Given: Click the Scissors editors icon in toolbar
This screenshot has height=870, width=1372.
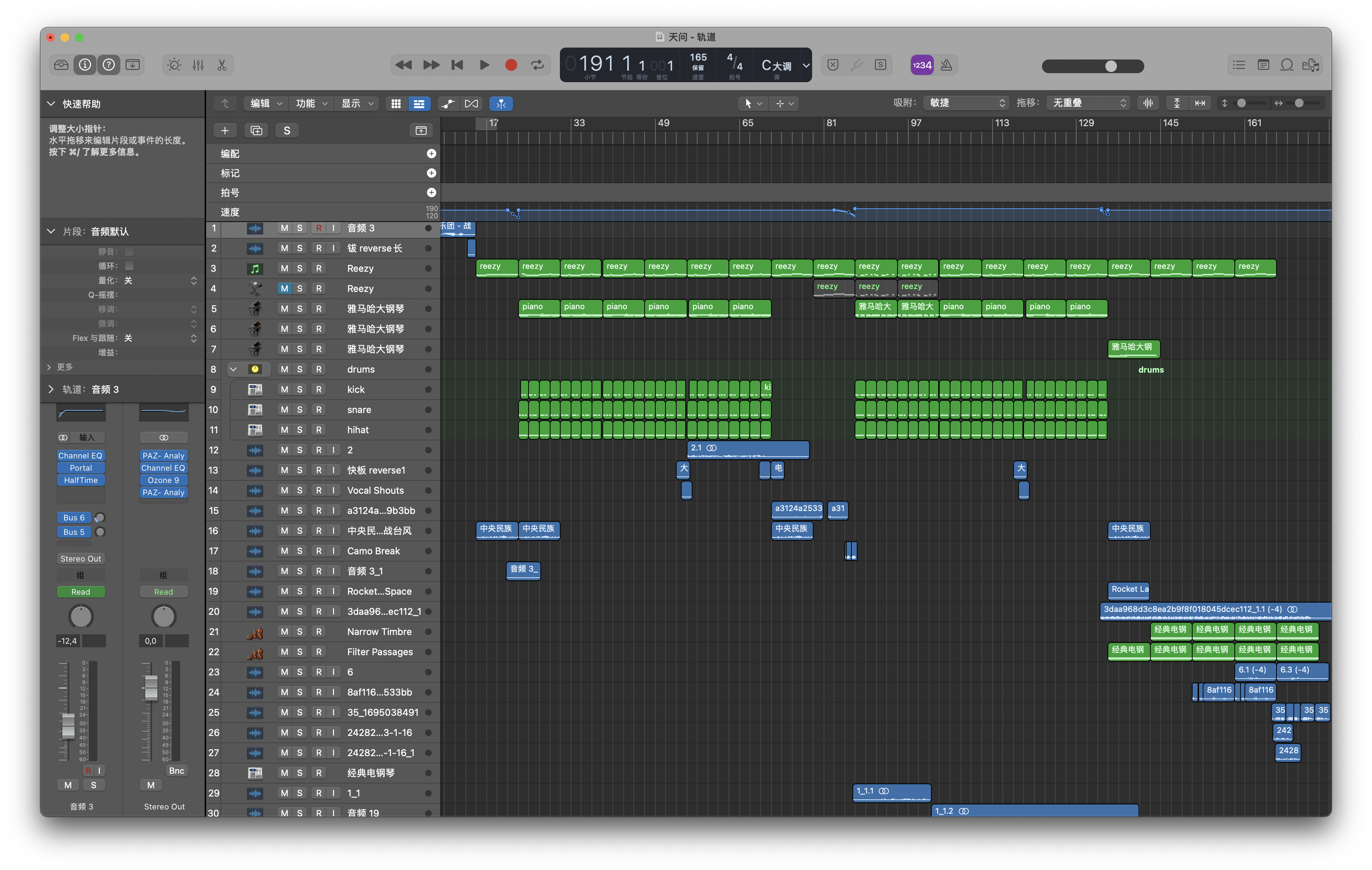Looking at the screenshot, I should (222, 65).
